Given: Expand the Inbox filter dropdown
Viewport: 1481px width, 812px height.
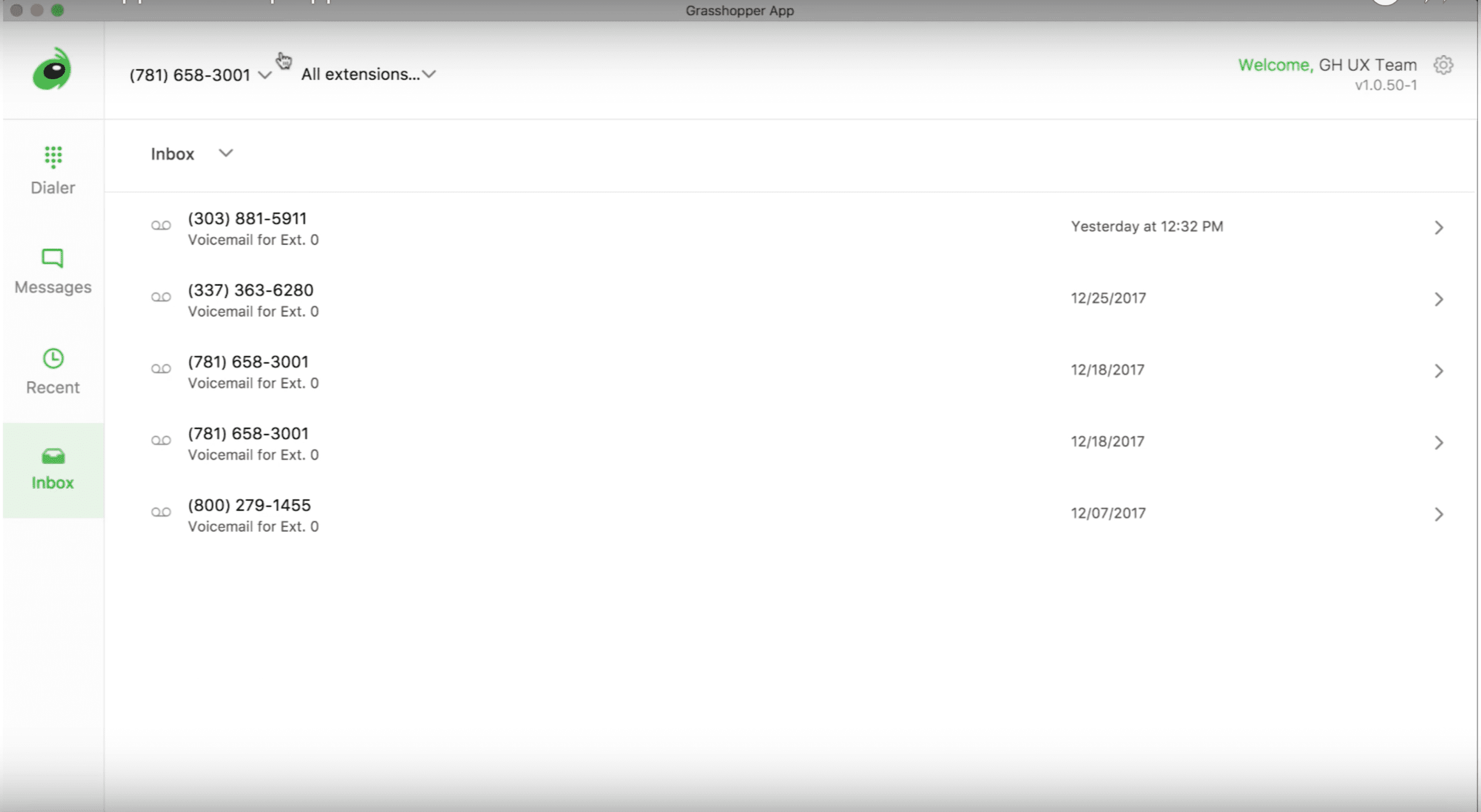Looking at the screenshot, I should [x=226, y=153].
